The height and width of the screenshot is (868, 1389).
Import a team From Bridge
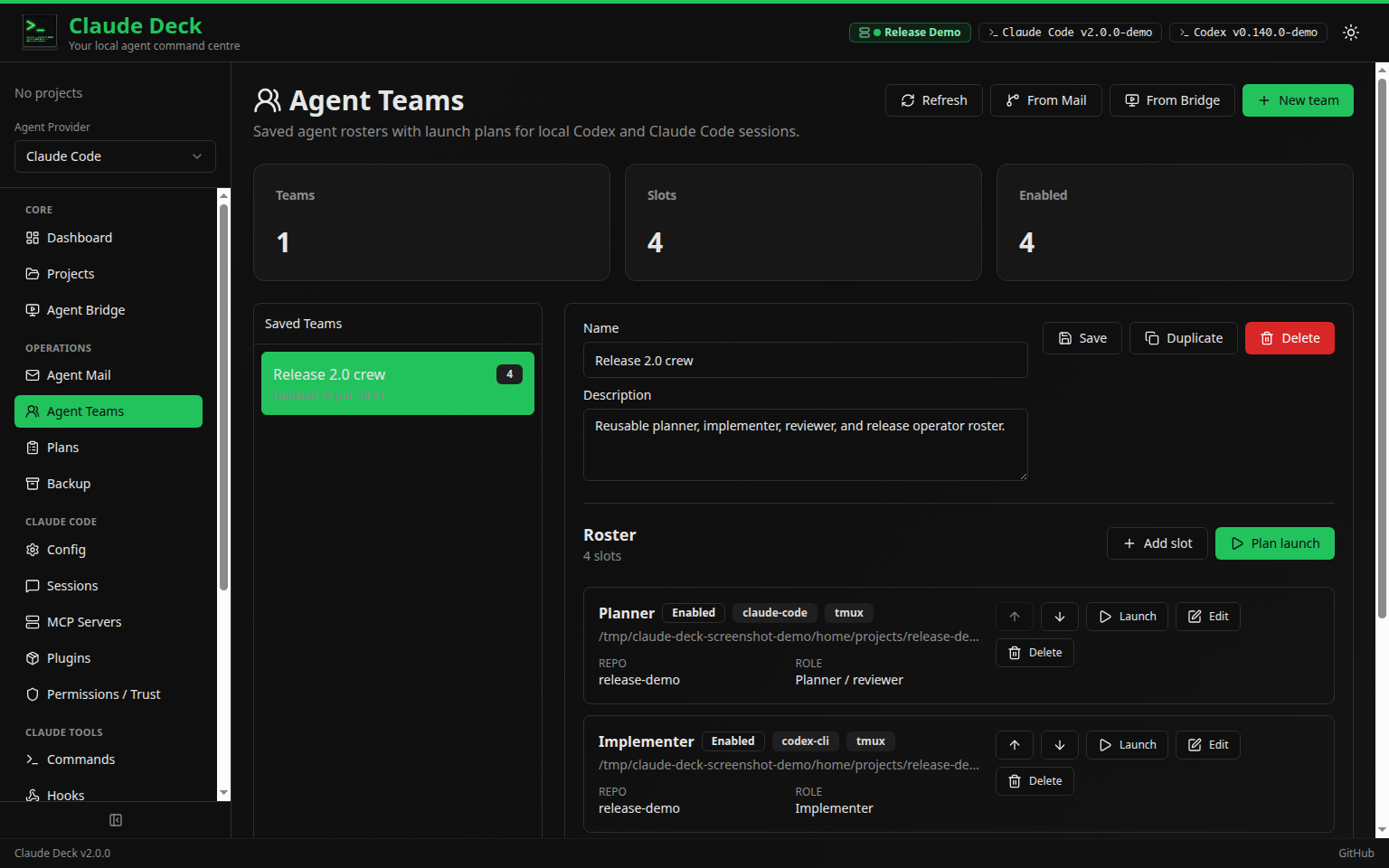tap(1172, 100)
